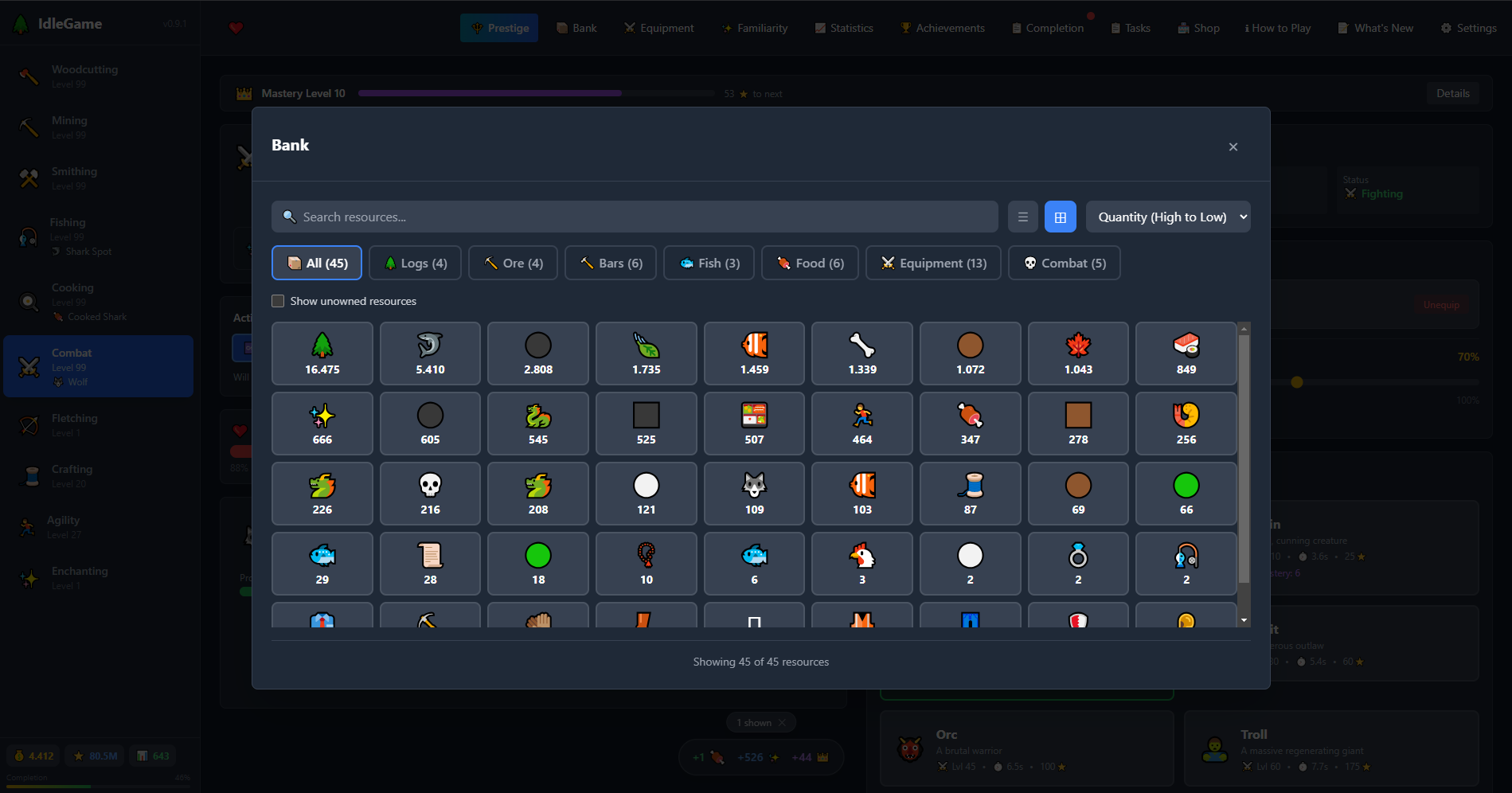Open How to Play guide
Image resolution: width=1512 pixels, height=793 pixels.
1278,28
